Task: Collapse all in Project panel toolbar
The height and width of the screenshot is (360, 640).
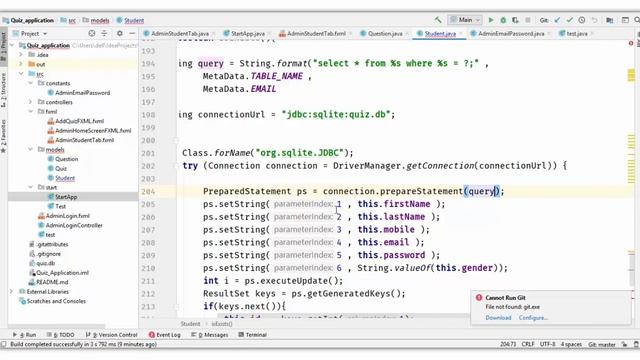Action: [104, 33]
